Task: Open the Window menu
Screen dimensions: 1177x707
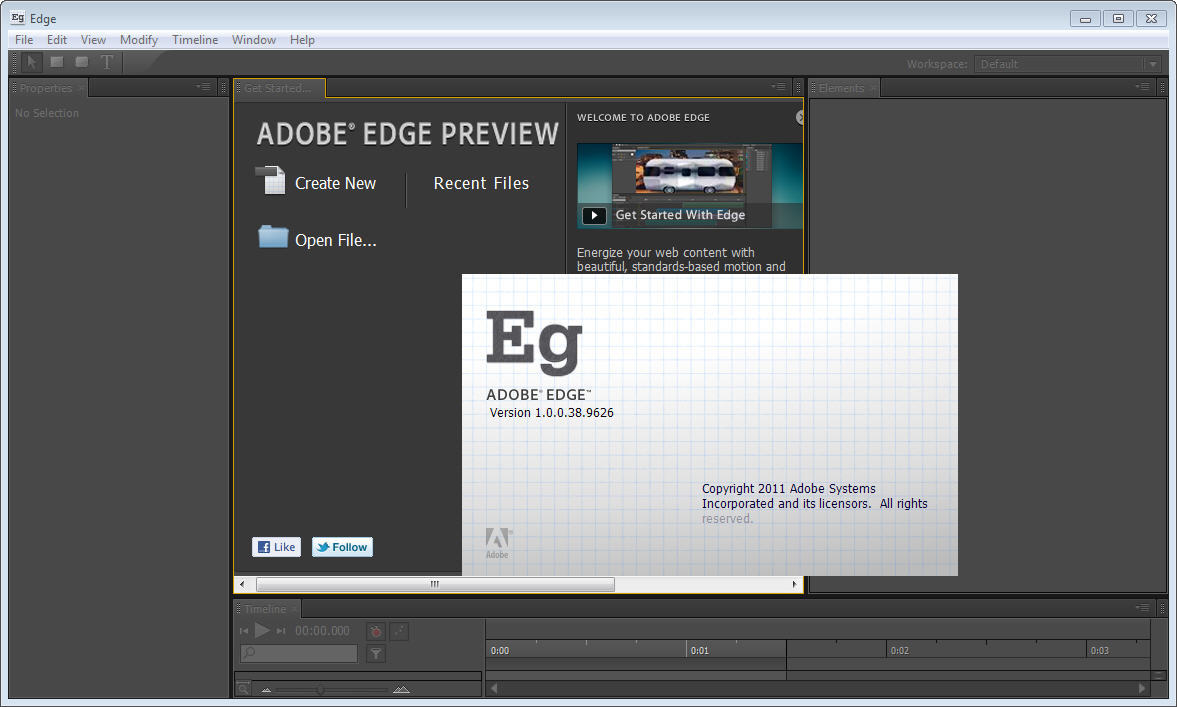Action: tap(254, 40)
